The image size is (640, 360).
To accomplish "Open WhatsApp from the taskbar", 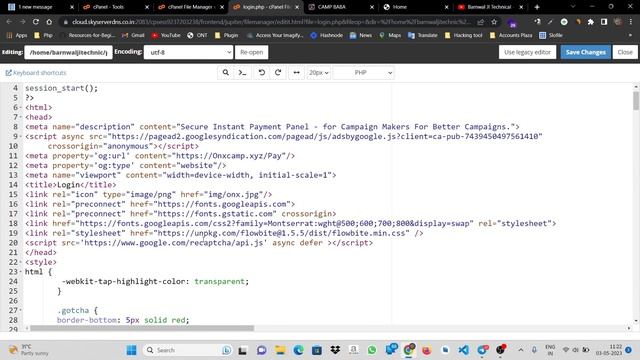I will pos(372,350).
